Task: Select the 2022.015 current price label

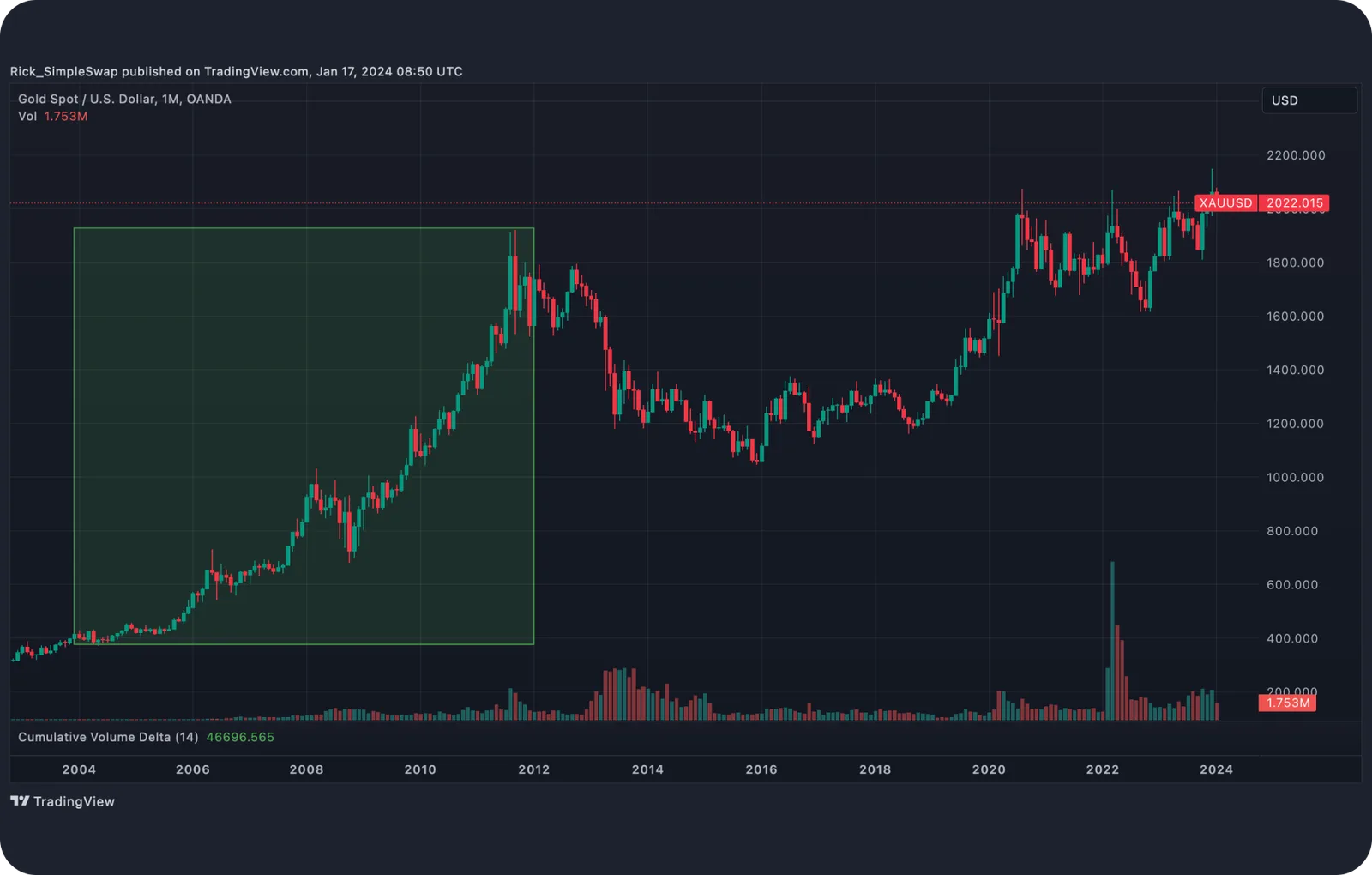Action: click(x=1295, y=203)
